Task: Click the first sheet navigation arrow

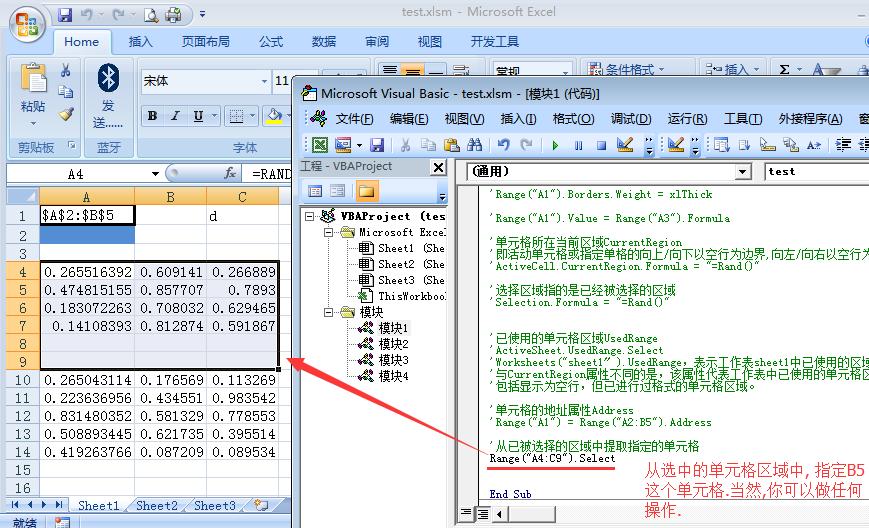Action: point(14,504)
